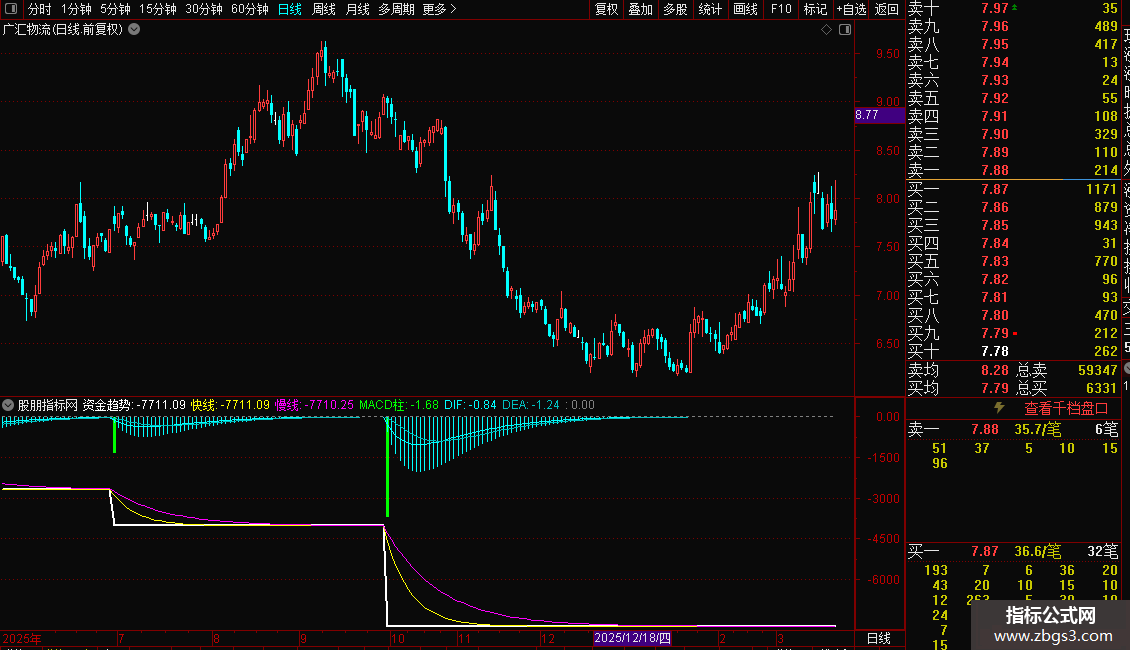Click the 买均 7.79 value

tap(995, 388)
